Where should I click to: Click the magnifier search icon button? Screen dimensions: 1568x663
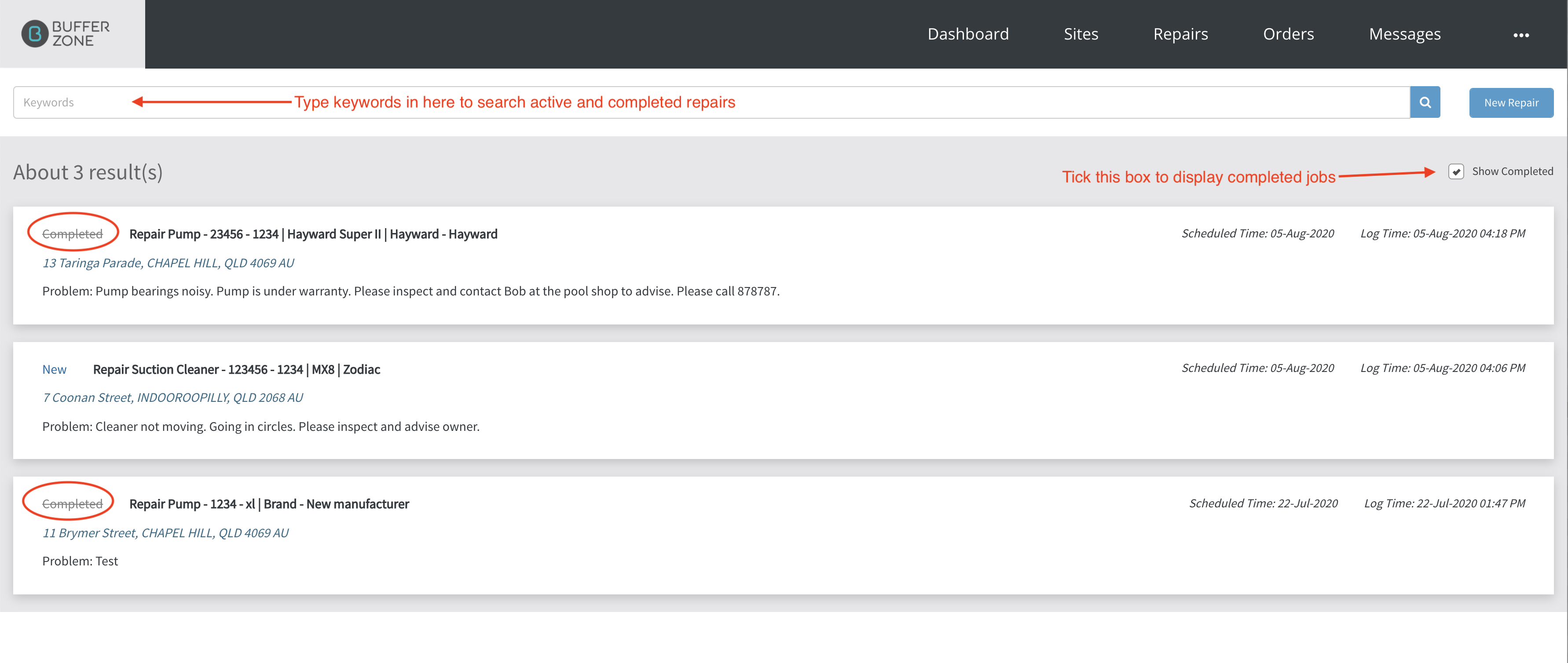[x=1424, y=102]
